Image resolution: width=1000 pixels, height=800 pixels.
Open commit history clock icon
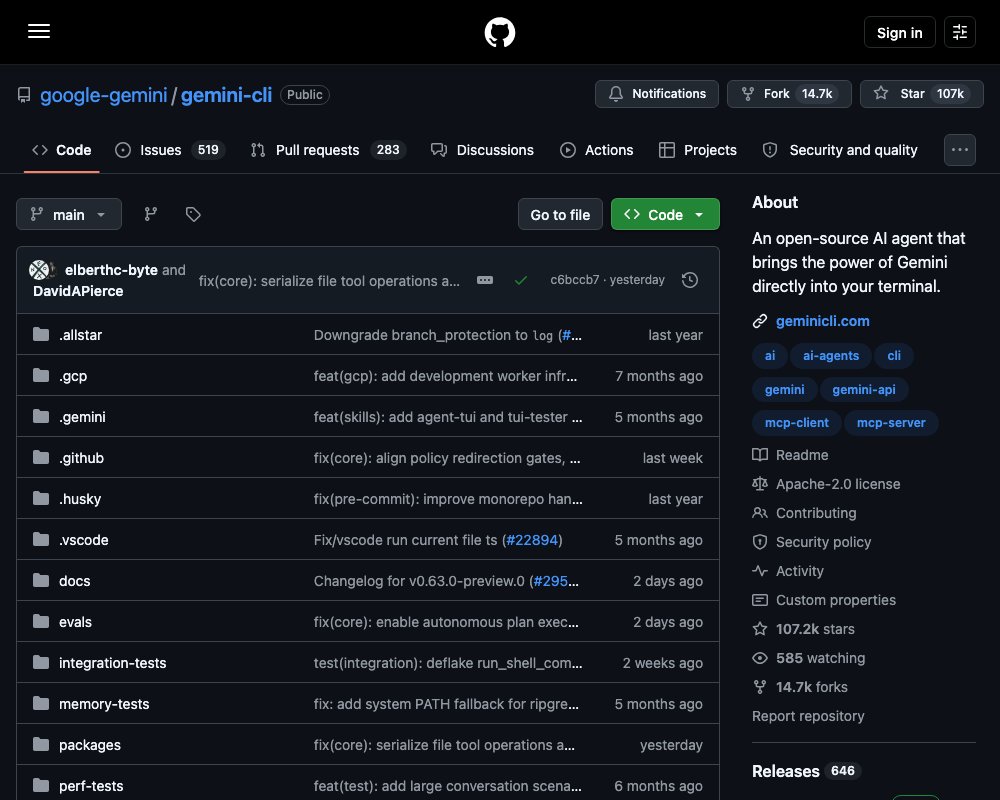689,280
